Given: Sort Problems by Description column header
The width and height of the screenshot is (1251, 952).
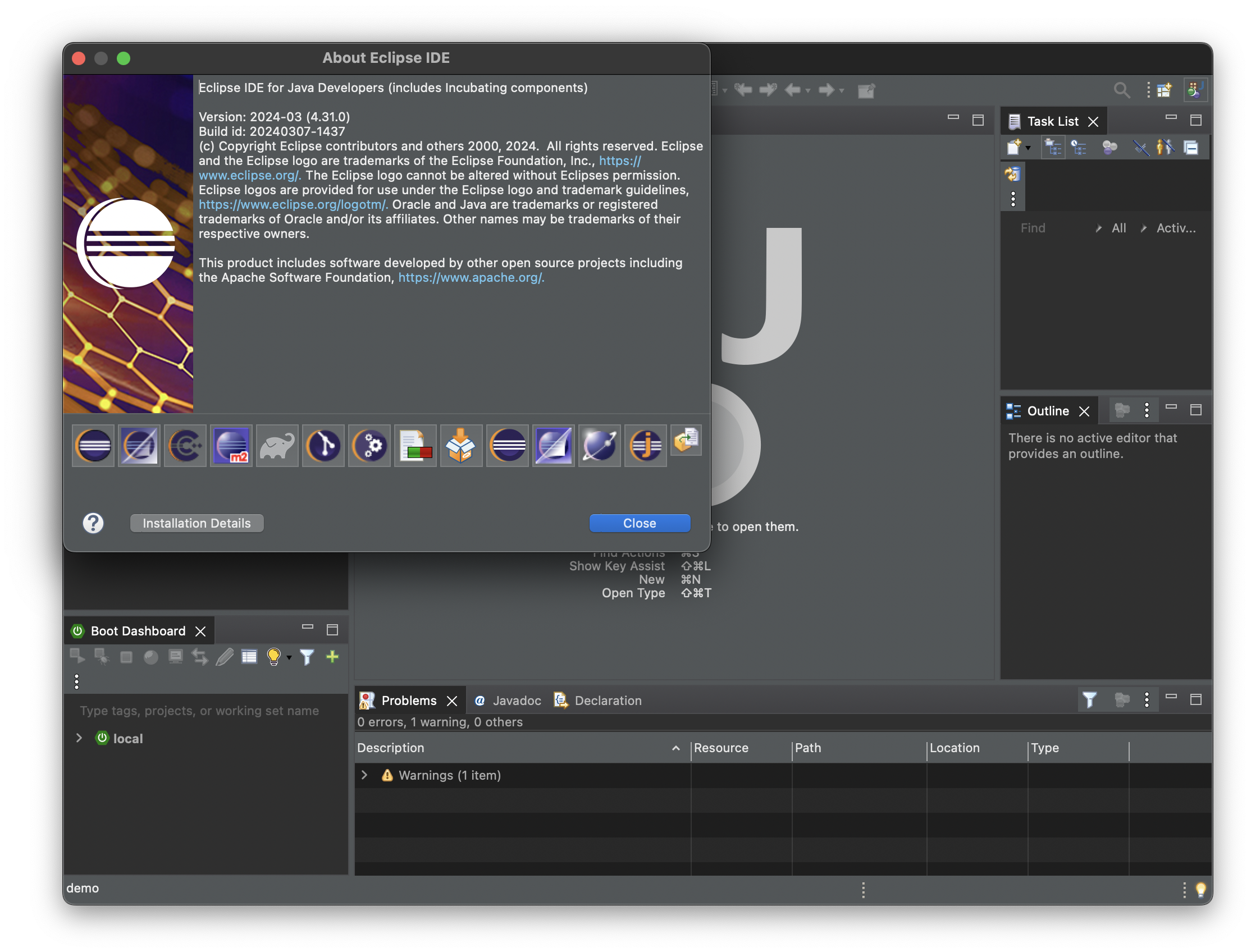Looking at the screenshot, I should coord(391,748).
